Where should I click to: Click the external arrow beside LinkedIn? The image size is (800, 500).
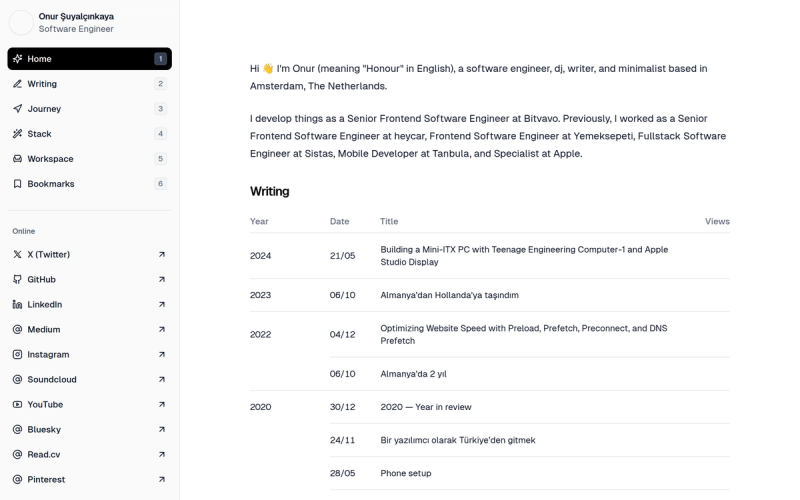(x=162, y=304)
